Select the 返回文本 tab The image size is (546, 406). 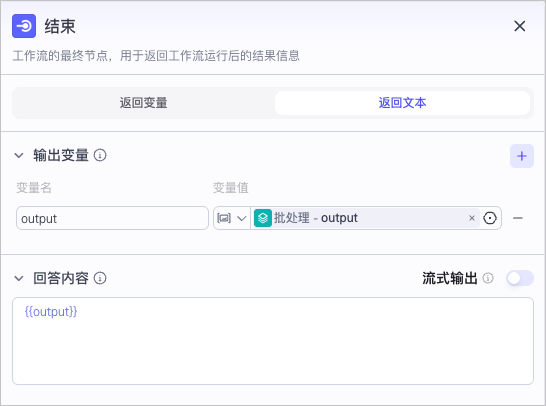click(402, 103)
